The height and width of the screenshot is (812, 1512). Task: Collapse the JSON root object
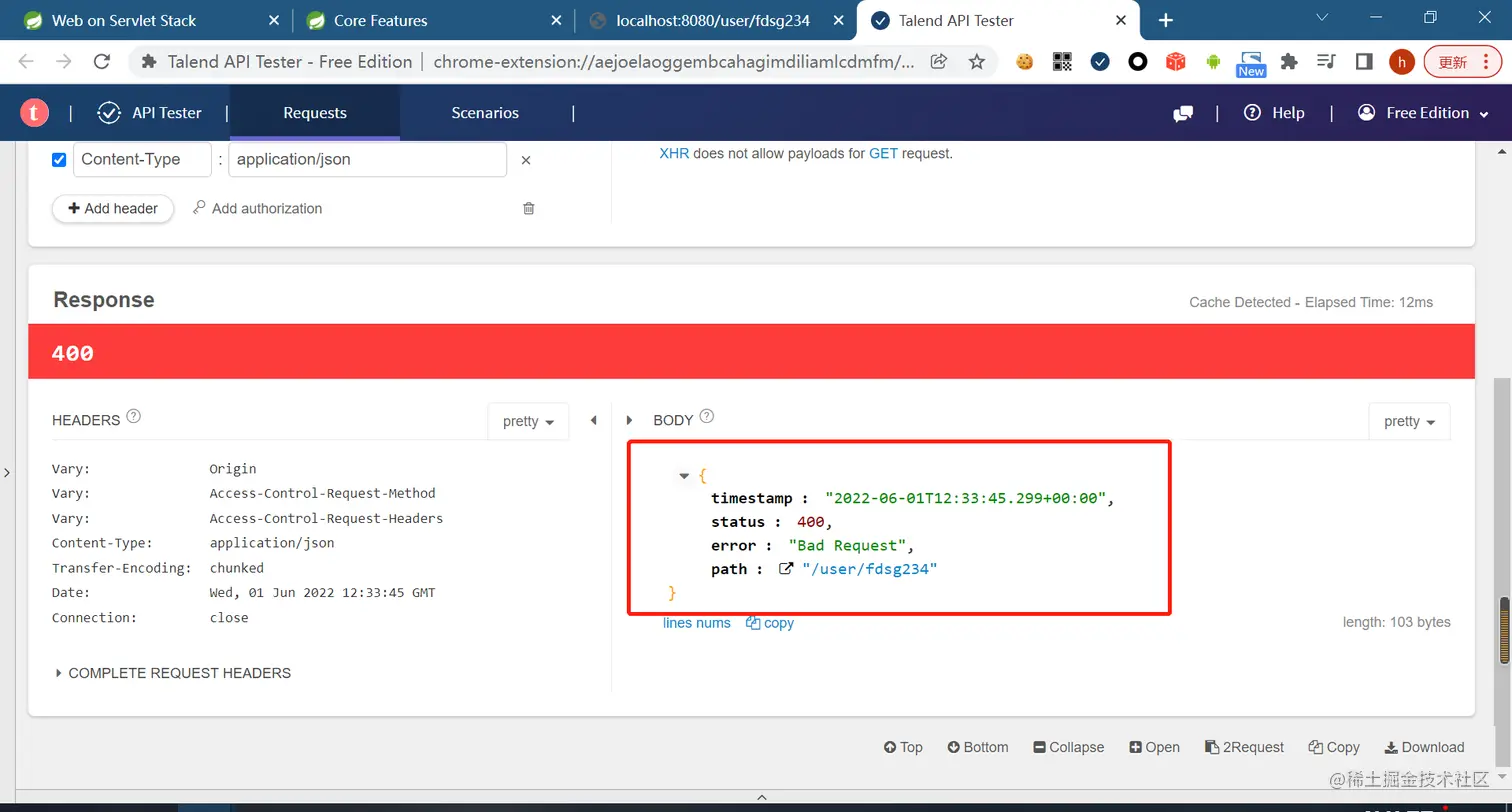pyautogui.click(x=684, y=476)
